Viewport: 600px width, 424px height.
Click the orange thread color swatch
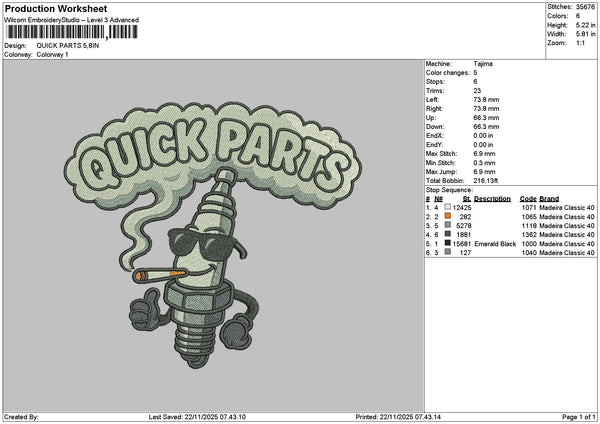pos(447,216)
